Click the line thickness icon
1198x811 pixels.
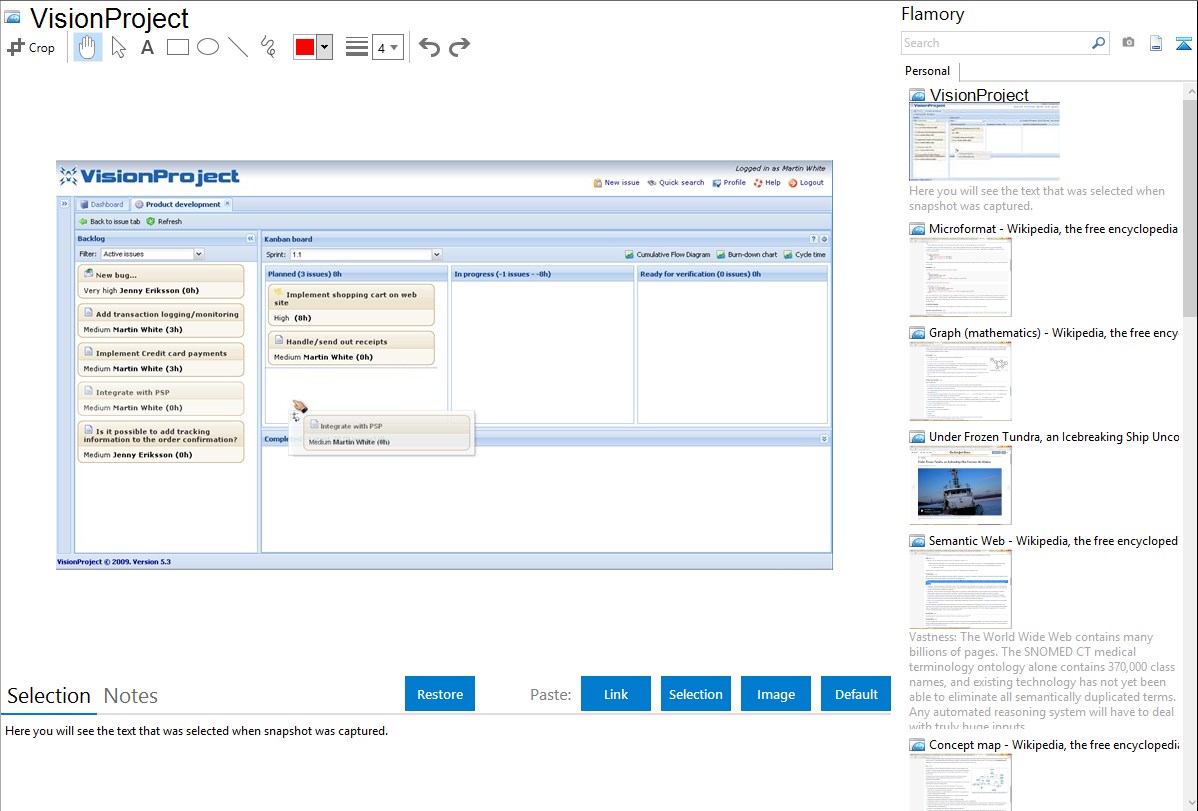click(357, 47)
